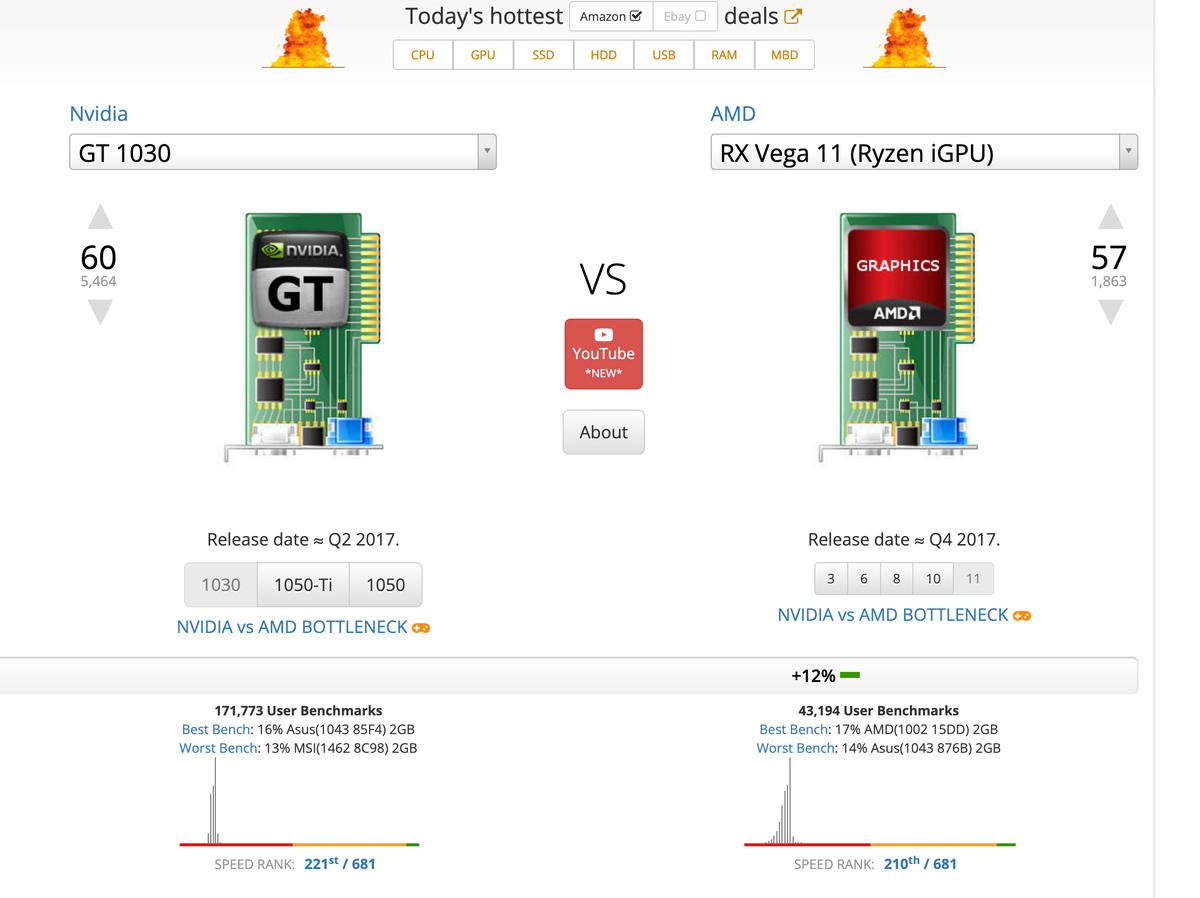Downvote the GT 1030 with down arrow

100,312
